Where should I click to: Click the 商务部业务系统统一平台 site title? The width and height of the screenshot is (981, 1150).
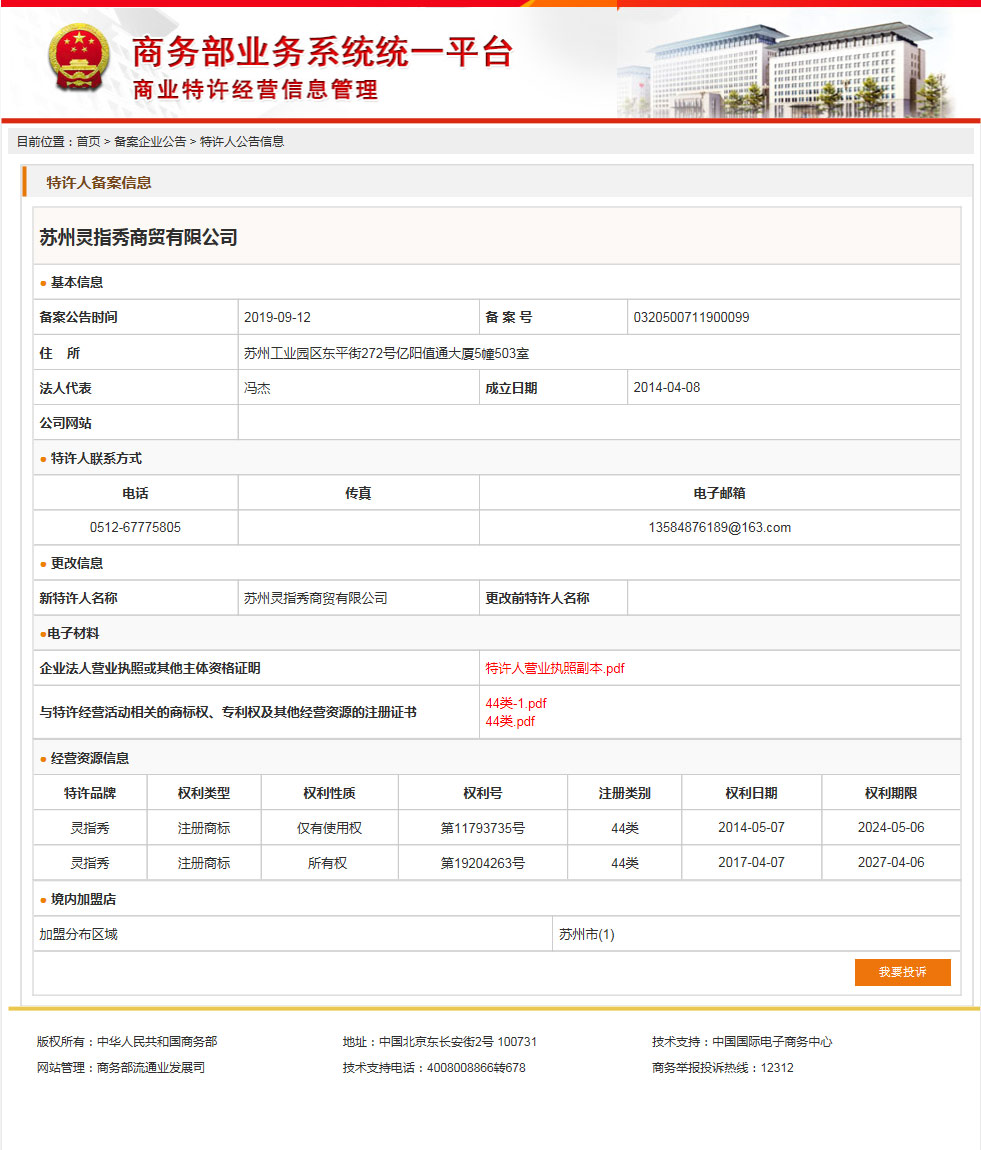point(322,51)
